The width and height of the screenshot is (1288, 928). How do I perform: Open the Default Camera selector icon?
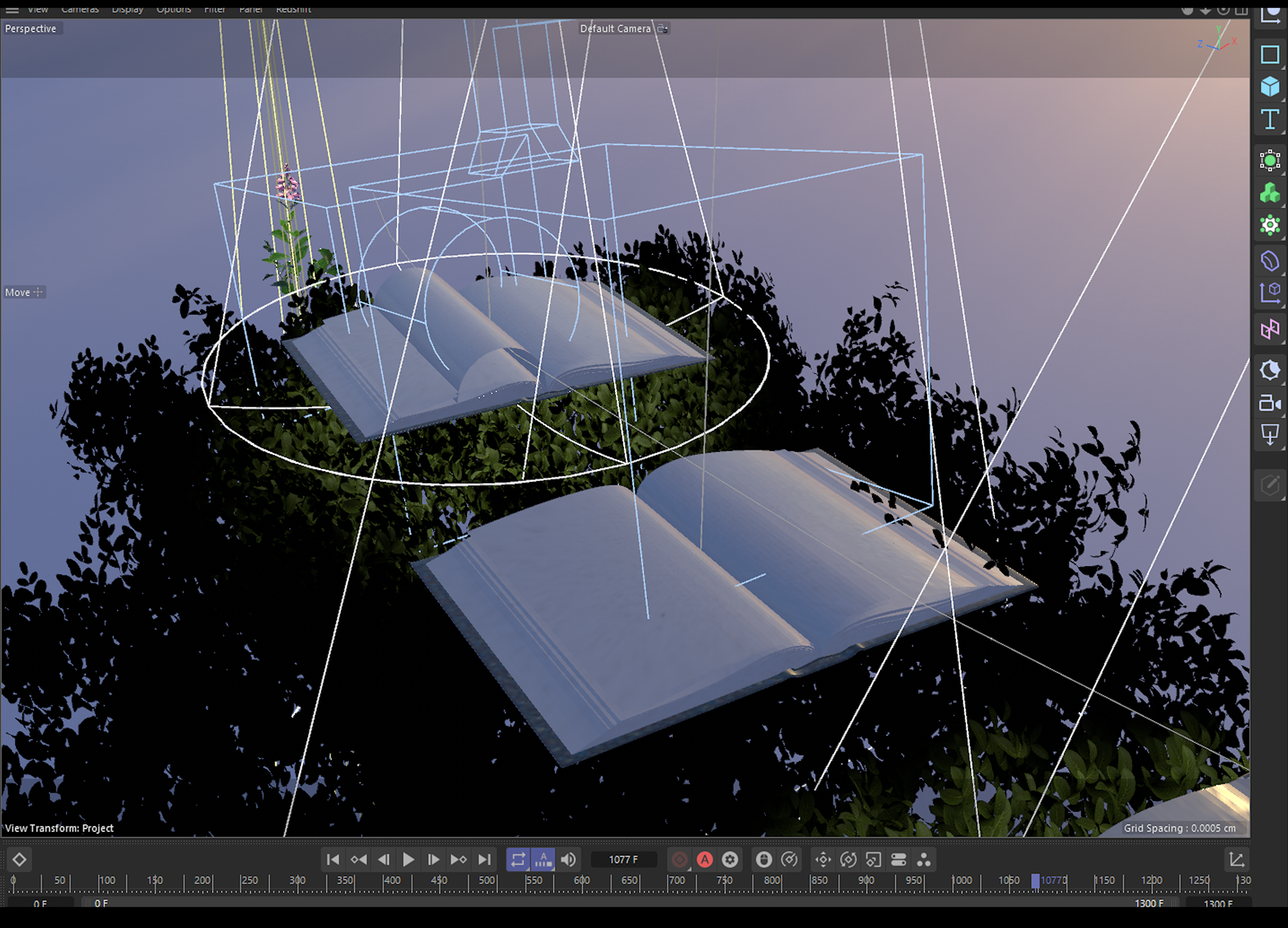[662, 29]
